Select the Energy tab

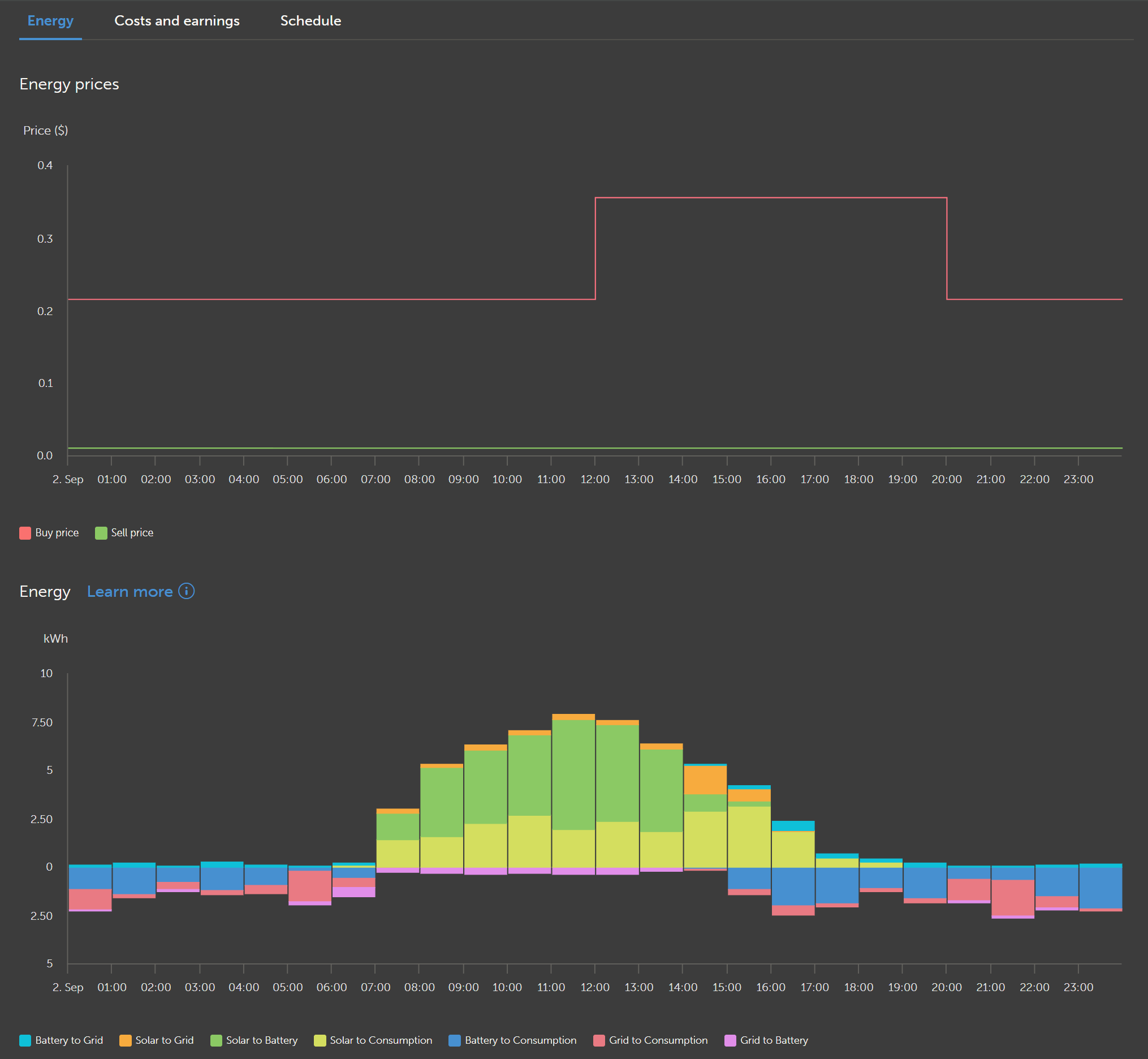[50, 20]
